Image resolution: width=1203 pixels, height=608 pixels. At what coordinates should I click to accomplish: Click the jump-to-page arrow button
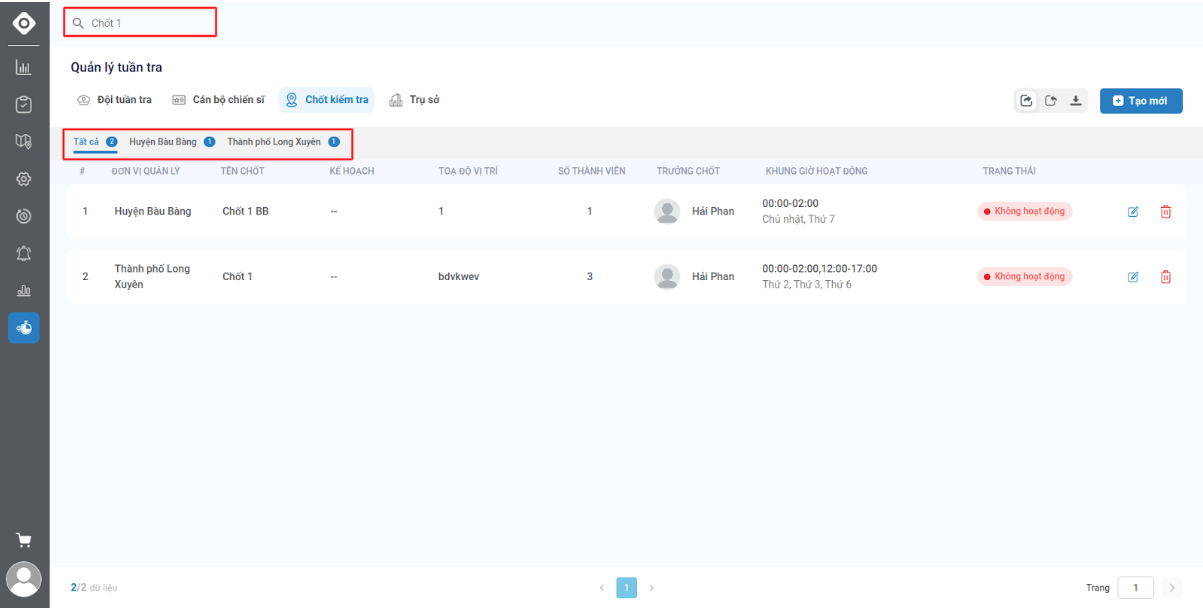pyautogui.click(x=1172, y=588)
